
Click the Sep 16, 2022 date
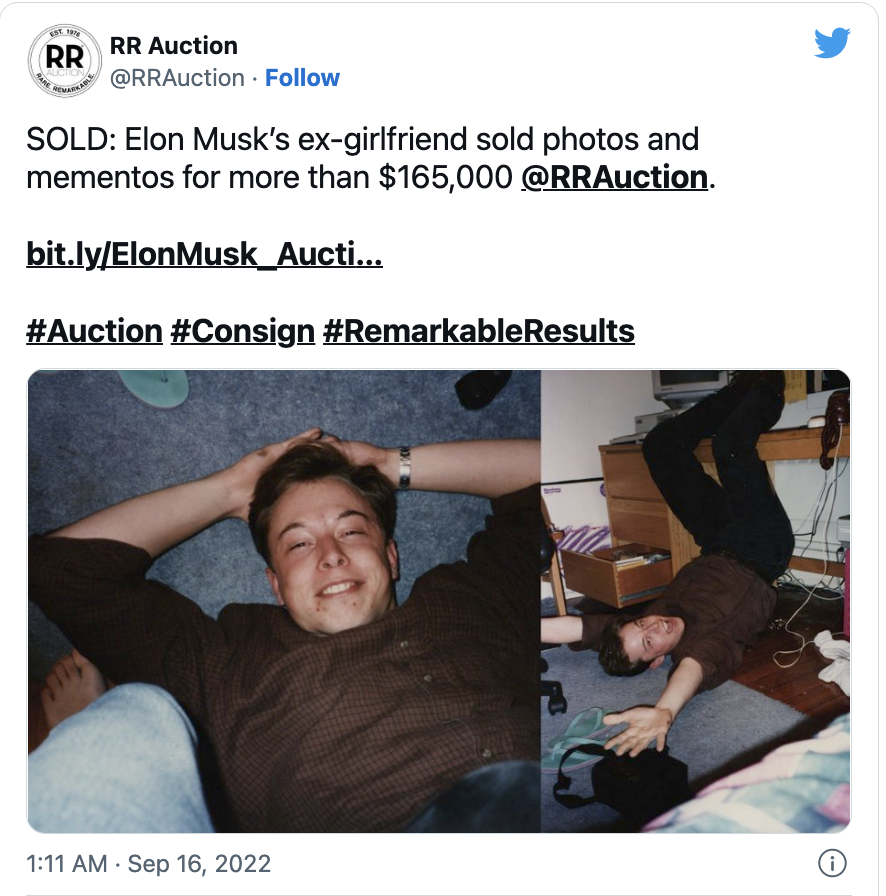[200, 863]
